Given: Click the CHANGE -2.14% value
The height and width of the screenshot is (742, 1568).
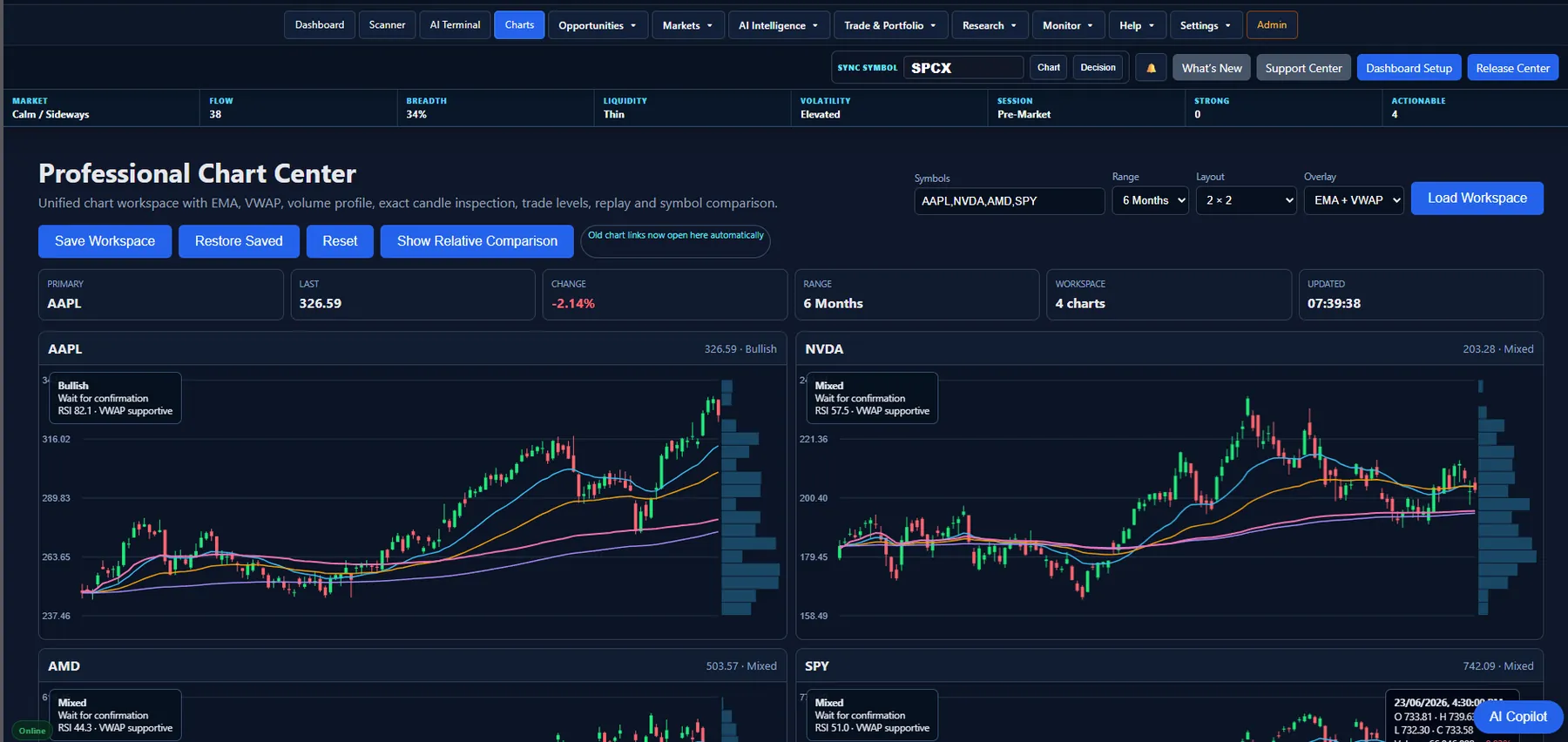Looking at the screenshot, I should [573, 304].
